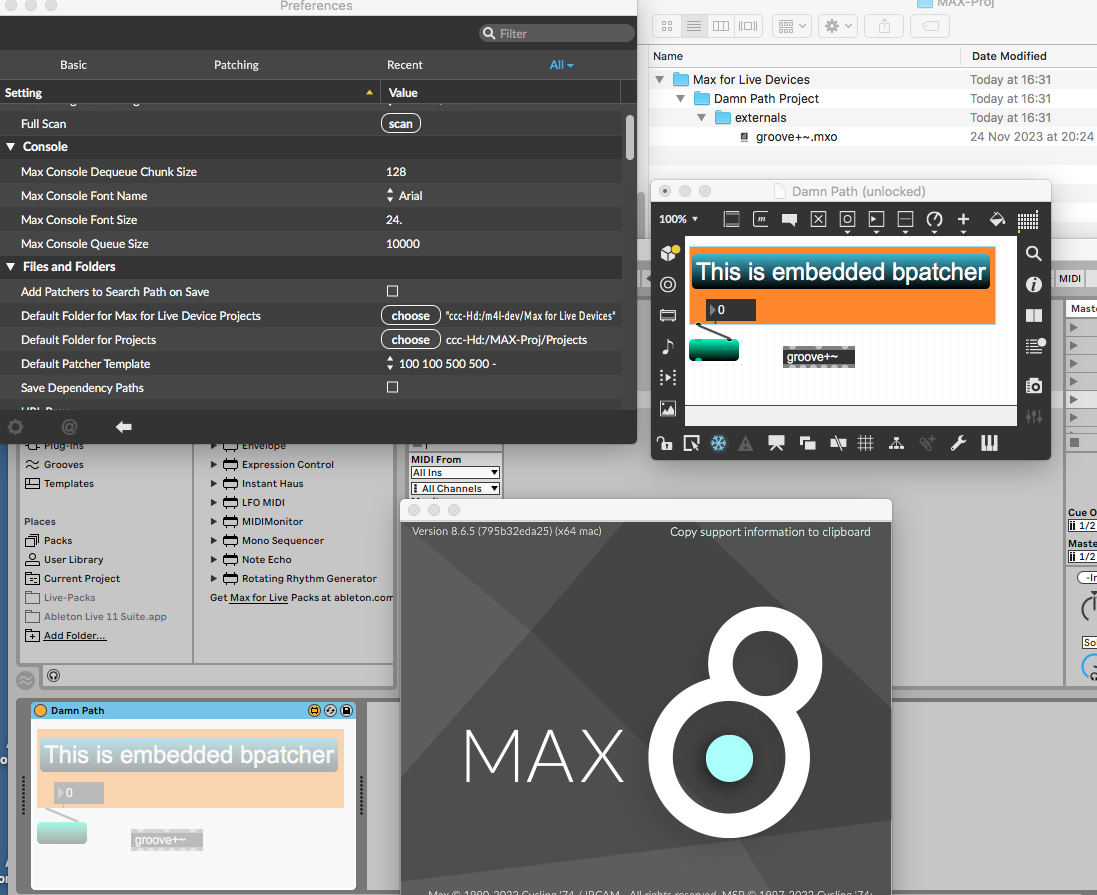The width and height of the screenshot is (1097, 895).
Task: Open the 100% zoom dropdown
Action: [x=678, y=219]
